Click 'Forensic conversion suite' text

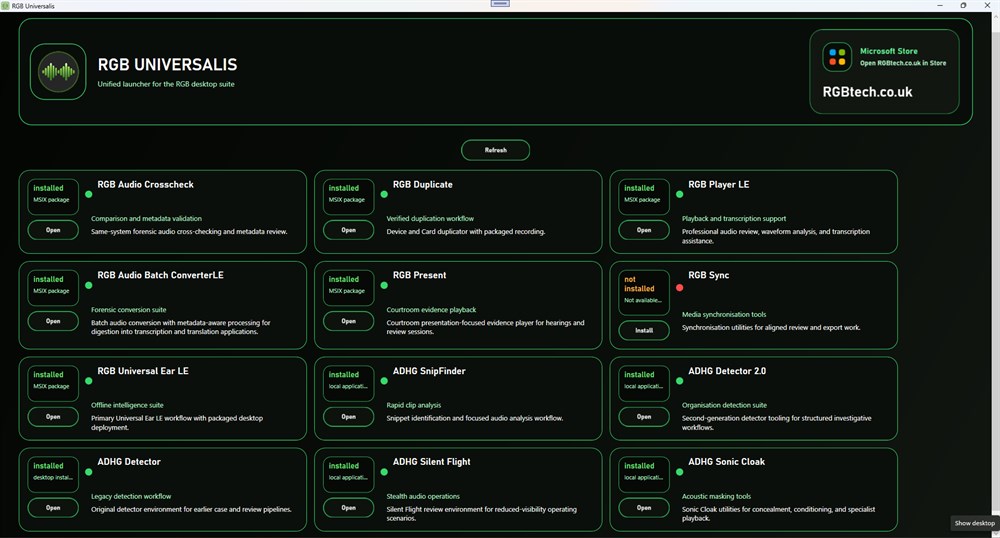pyautogui.click(x=129, y=310)
